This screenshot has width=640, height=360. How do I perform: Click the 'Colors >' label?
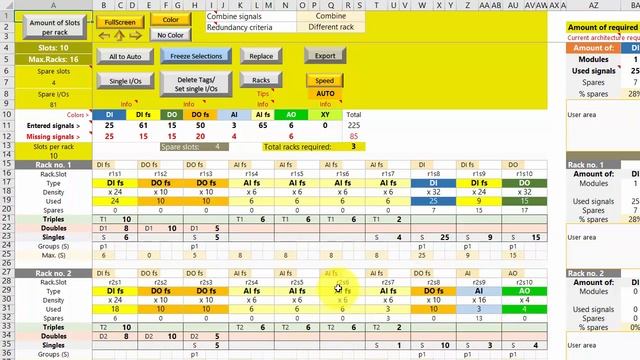tap(78, 115)
